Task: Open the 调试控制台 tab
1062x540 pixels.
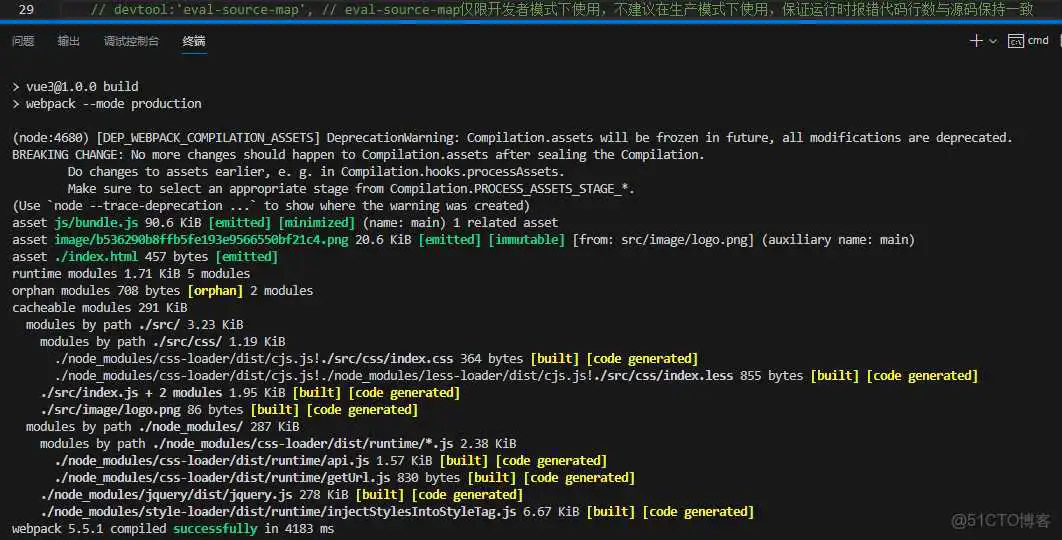Action: click(131, 41)
